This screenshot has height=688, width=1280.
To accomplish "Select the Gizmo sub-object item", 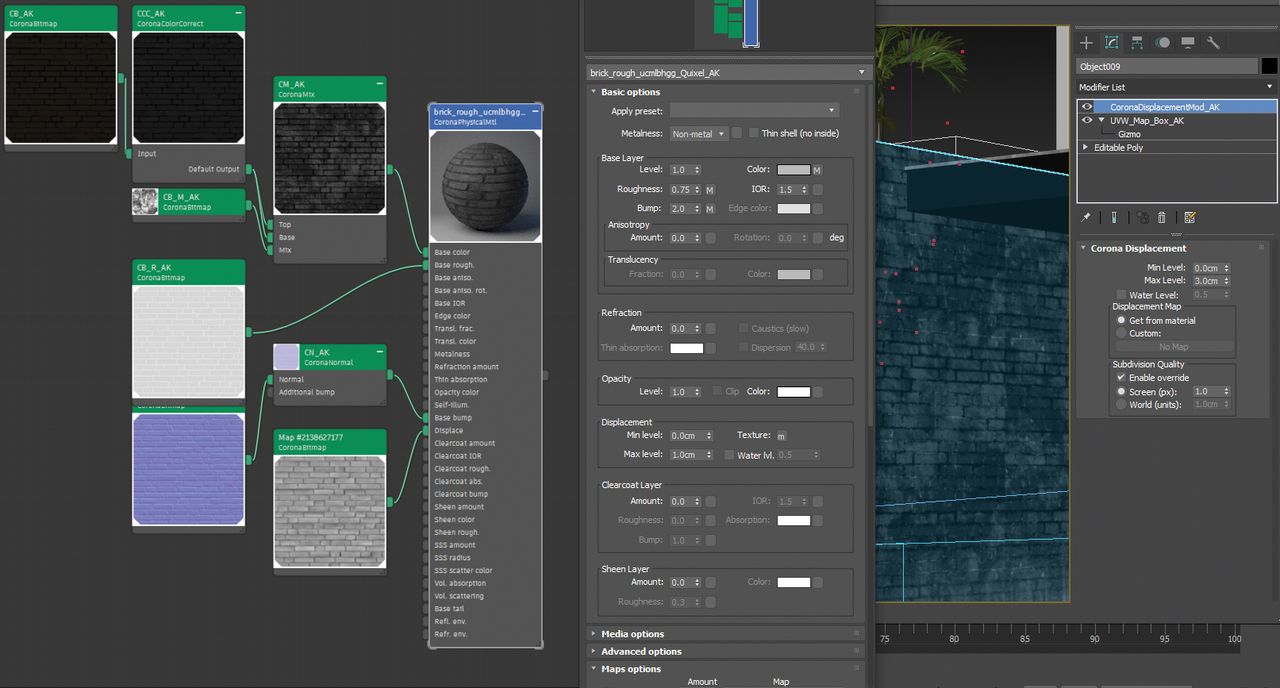I will [x=1129, y=134].
